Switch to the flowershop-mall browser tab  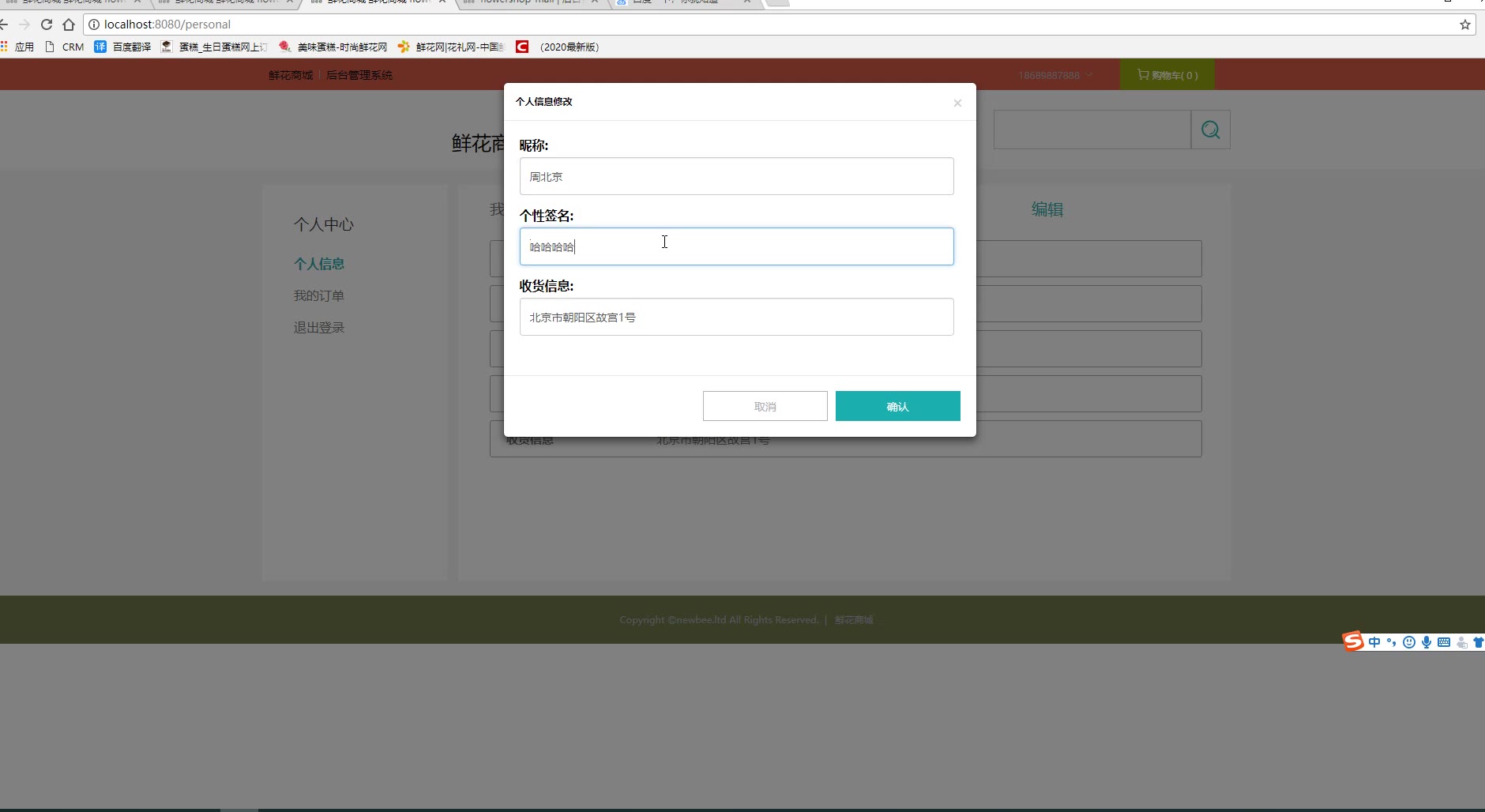point(531,2)
